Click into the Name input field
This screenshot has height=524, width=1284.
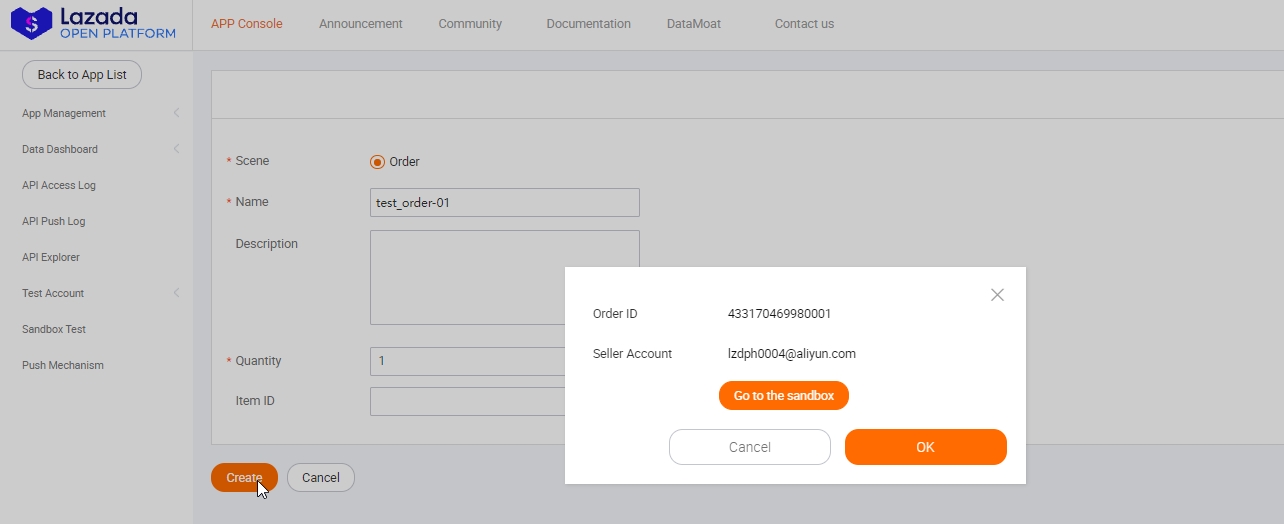[x=504, y=203]
